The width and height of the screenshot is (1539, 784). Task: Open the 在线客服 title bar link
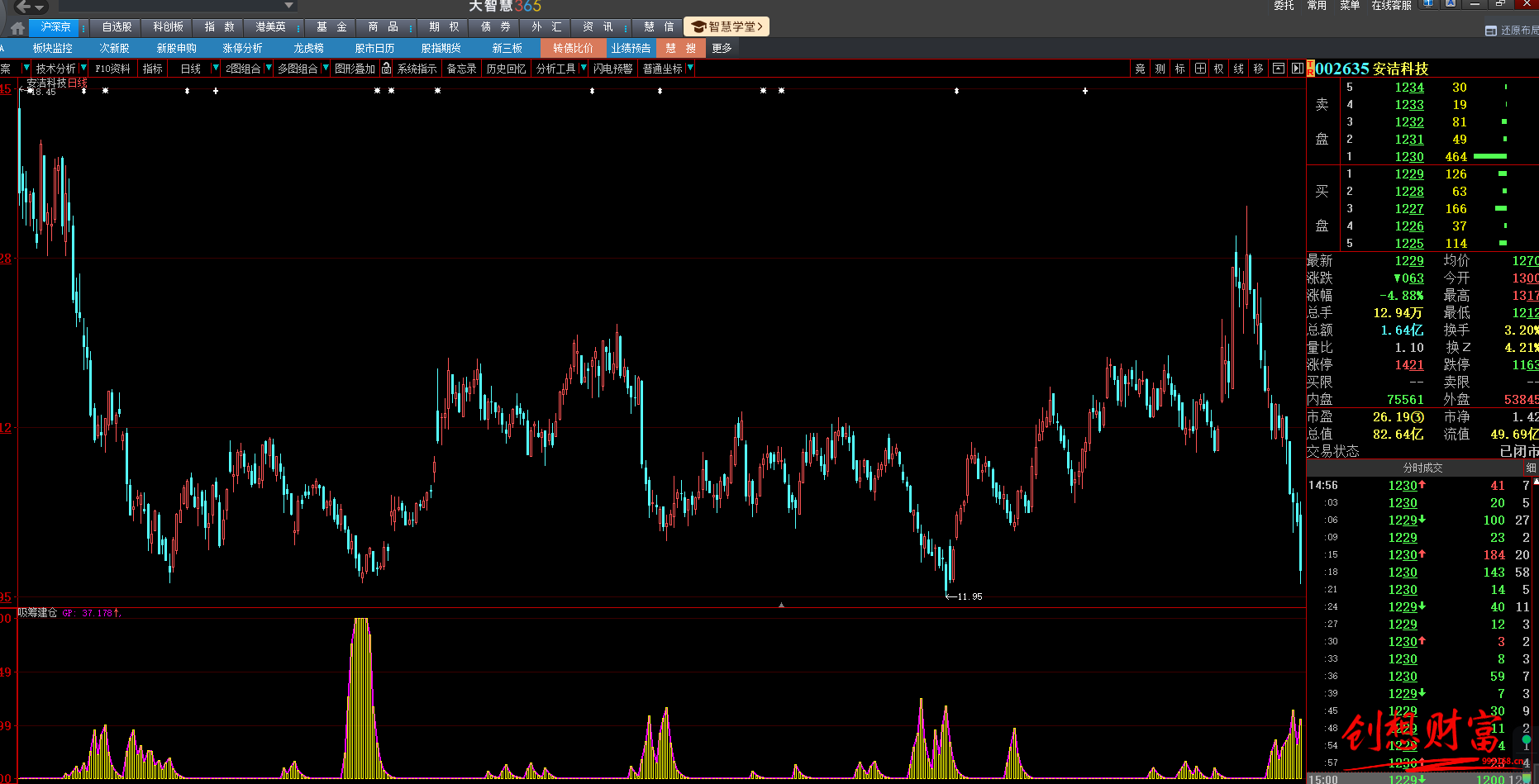[x=1391, y=6]
